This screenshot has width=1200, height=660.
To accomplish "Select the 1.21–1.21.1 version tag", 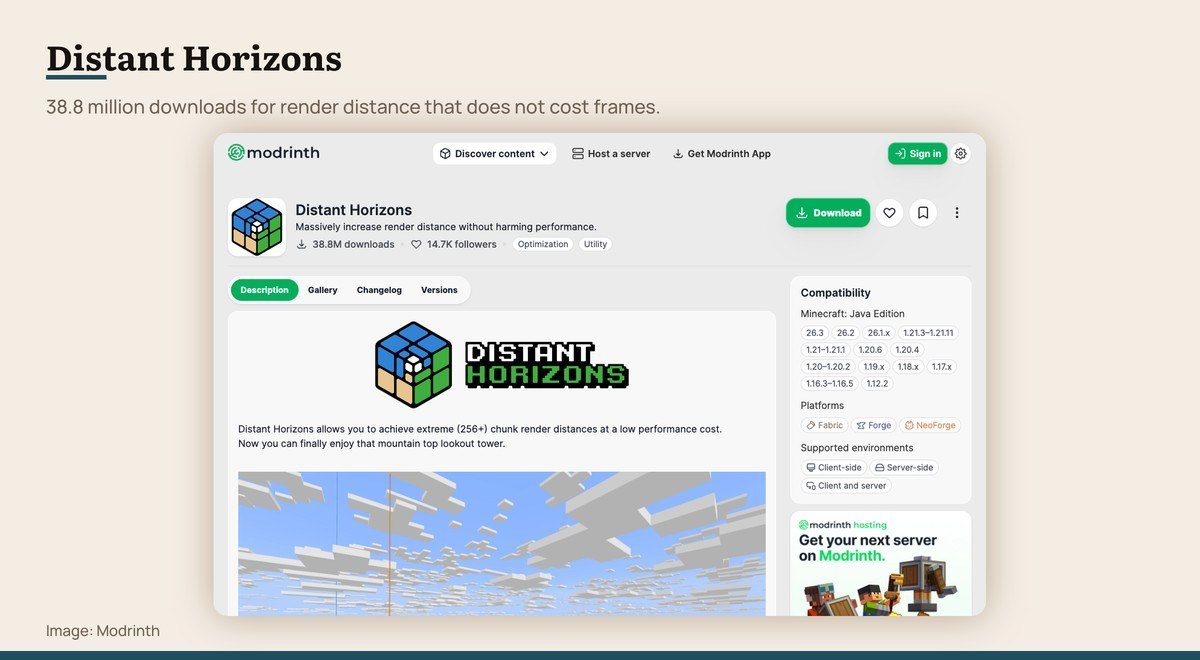I will click(826, 350).
